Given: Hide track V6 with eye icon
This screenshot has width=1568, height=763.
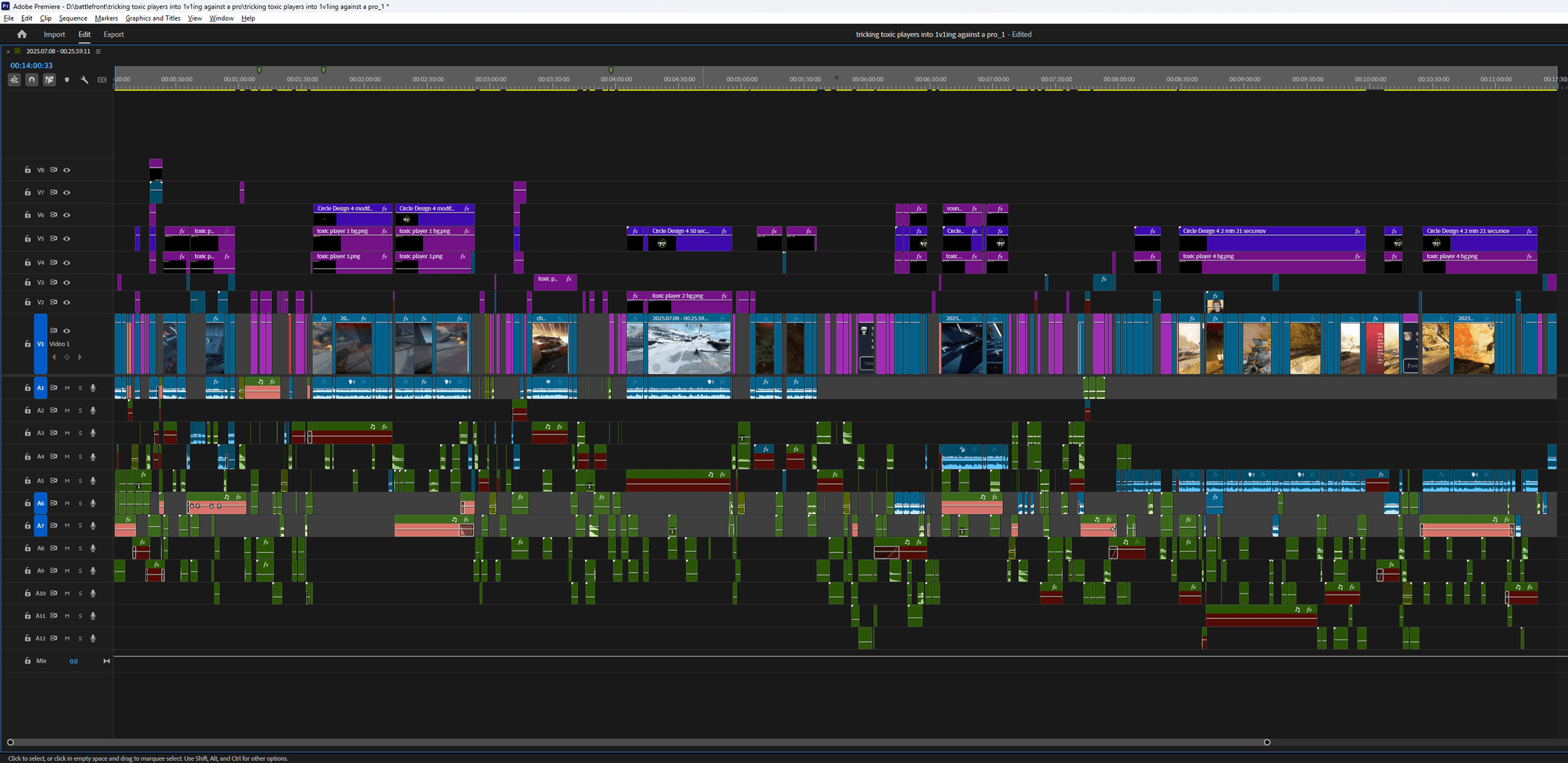Looking at the screenshot, I should coord(67,215).
